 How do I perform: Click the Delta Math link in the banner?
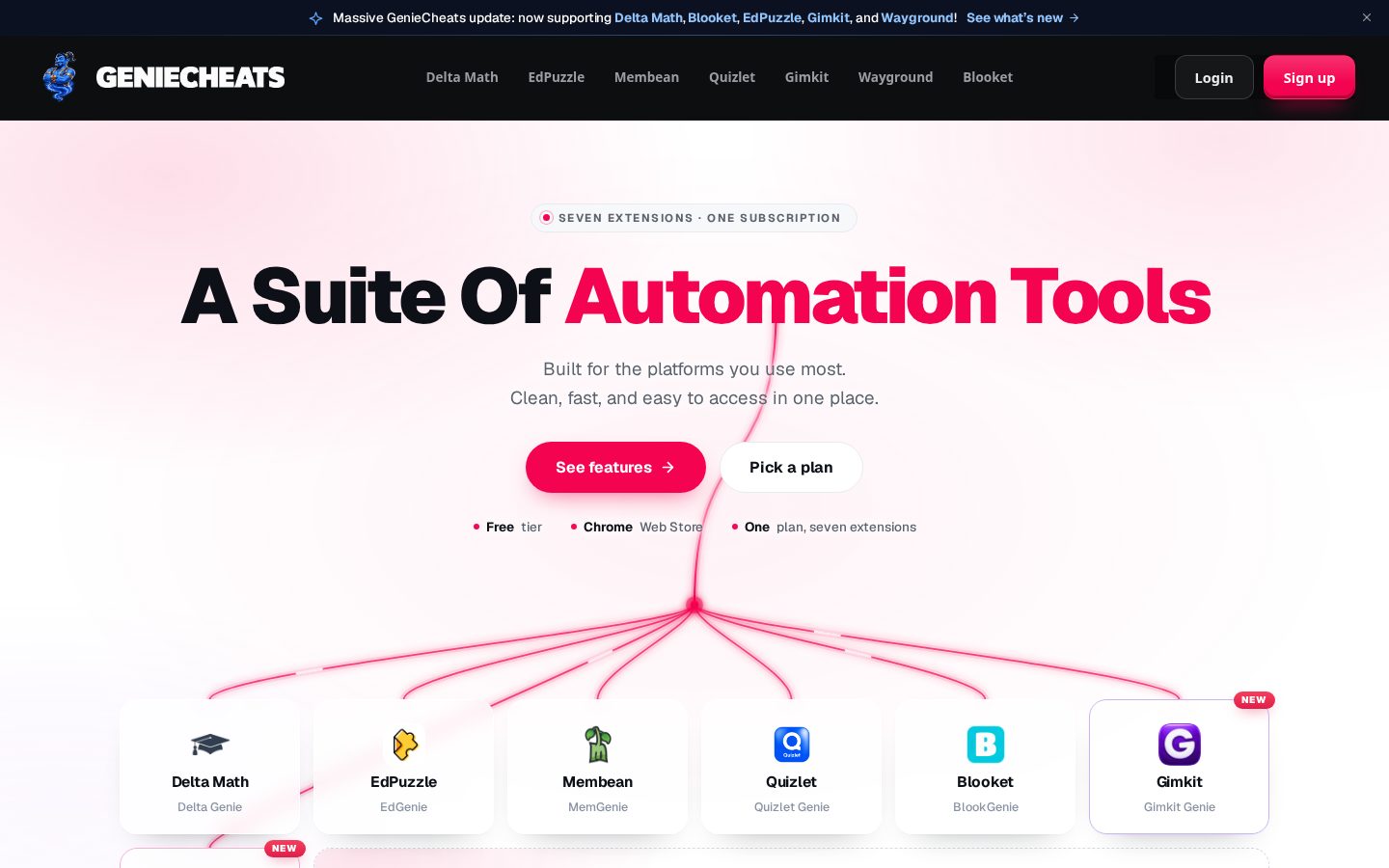648,17
